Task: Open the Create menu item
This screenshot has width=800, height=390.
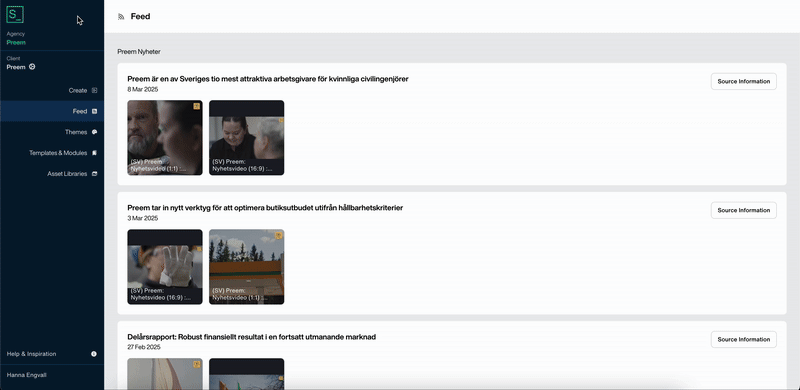Action: (52, 90)
